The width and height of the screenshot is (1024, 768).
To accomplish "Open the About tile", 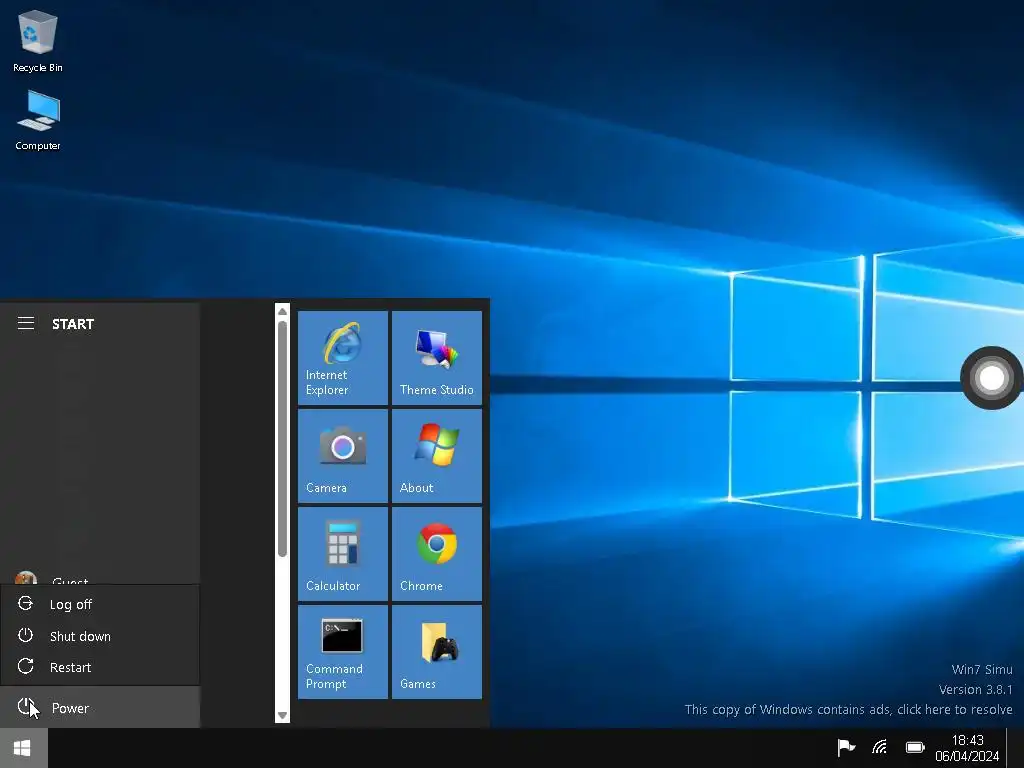I will (x=437, y=456).
